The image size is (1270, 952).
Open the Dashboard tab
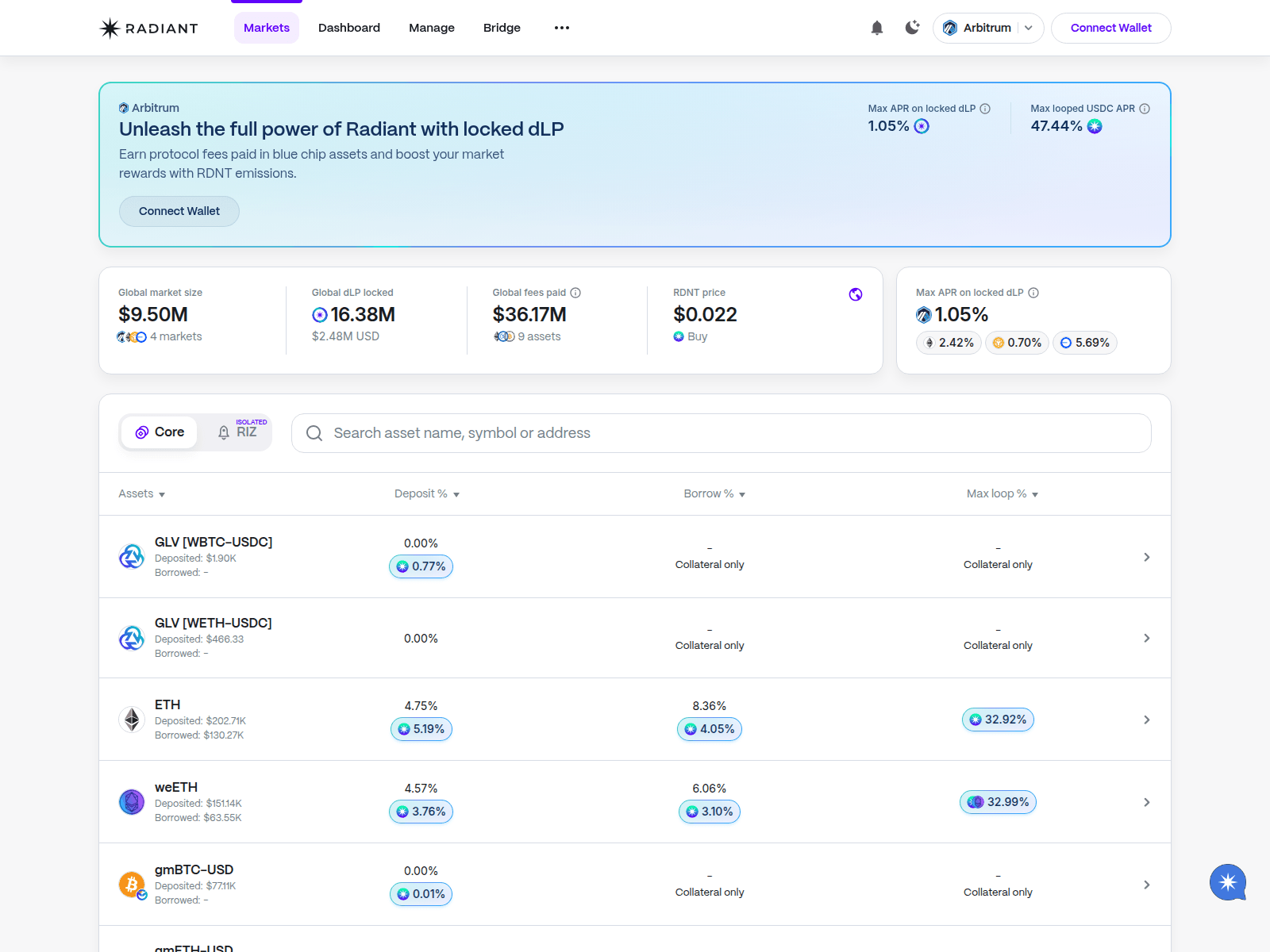coord(349,28)
